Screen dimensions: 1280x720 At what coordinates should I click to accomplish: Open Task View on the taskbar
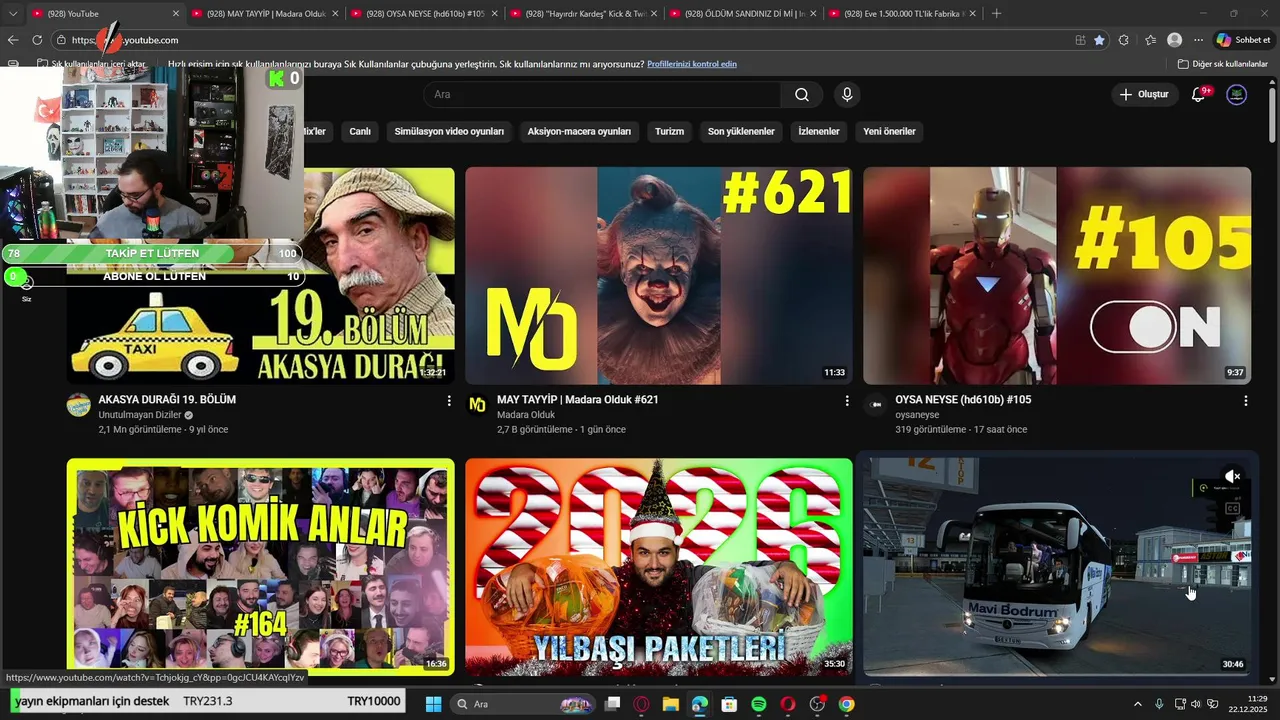[x=612, y=704]
